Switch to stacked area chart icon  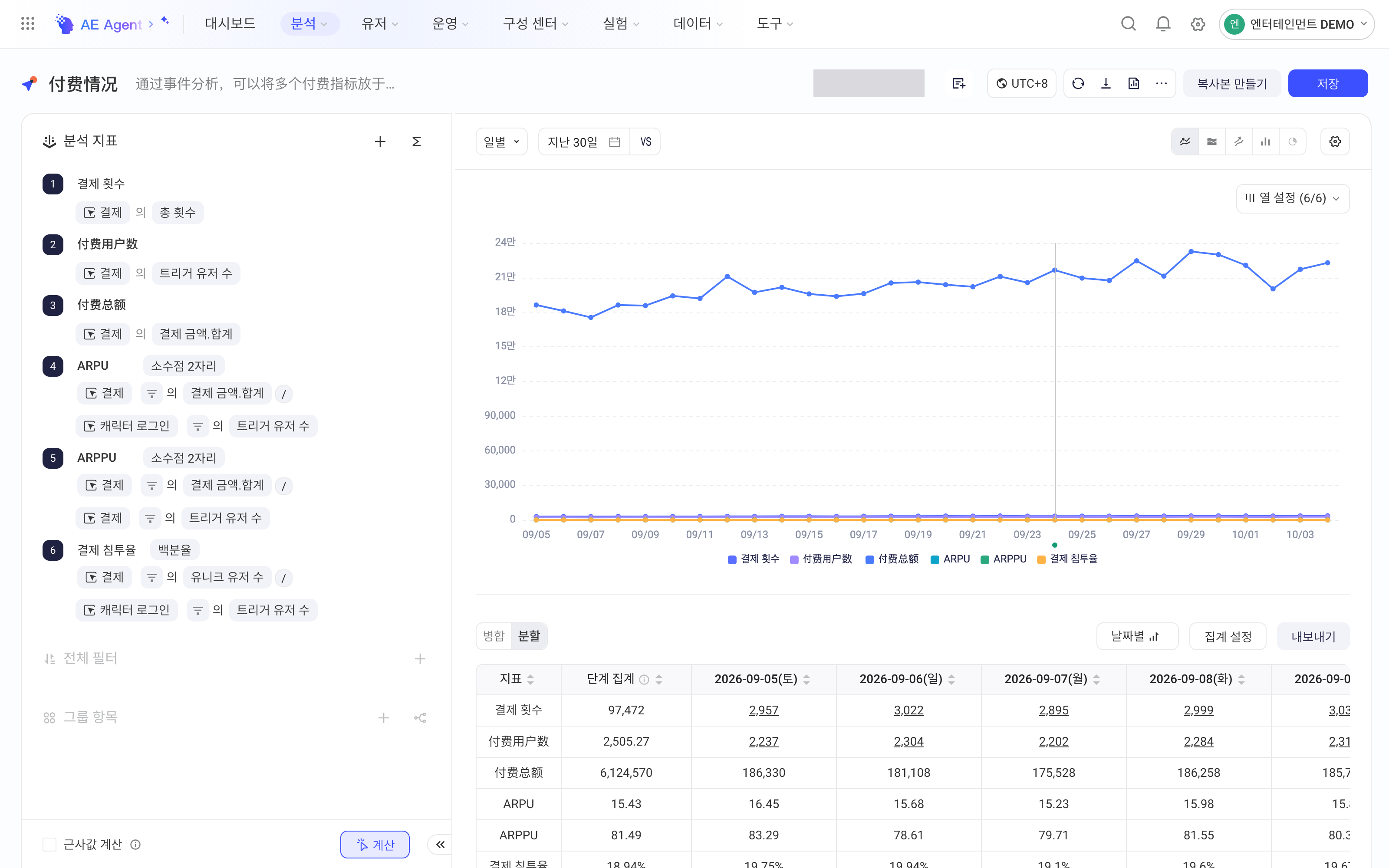1211,141
